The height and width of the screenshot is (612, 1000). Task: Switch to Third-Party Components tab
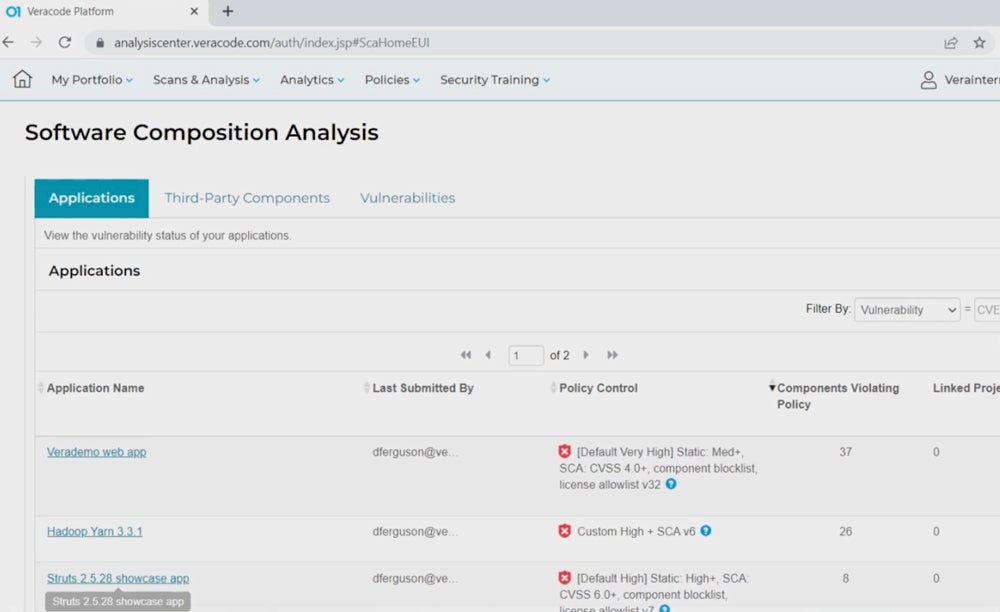coord(247,198)
